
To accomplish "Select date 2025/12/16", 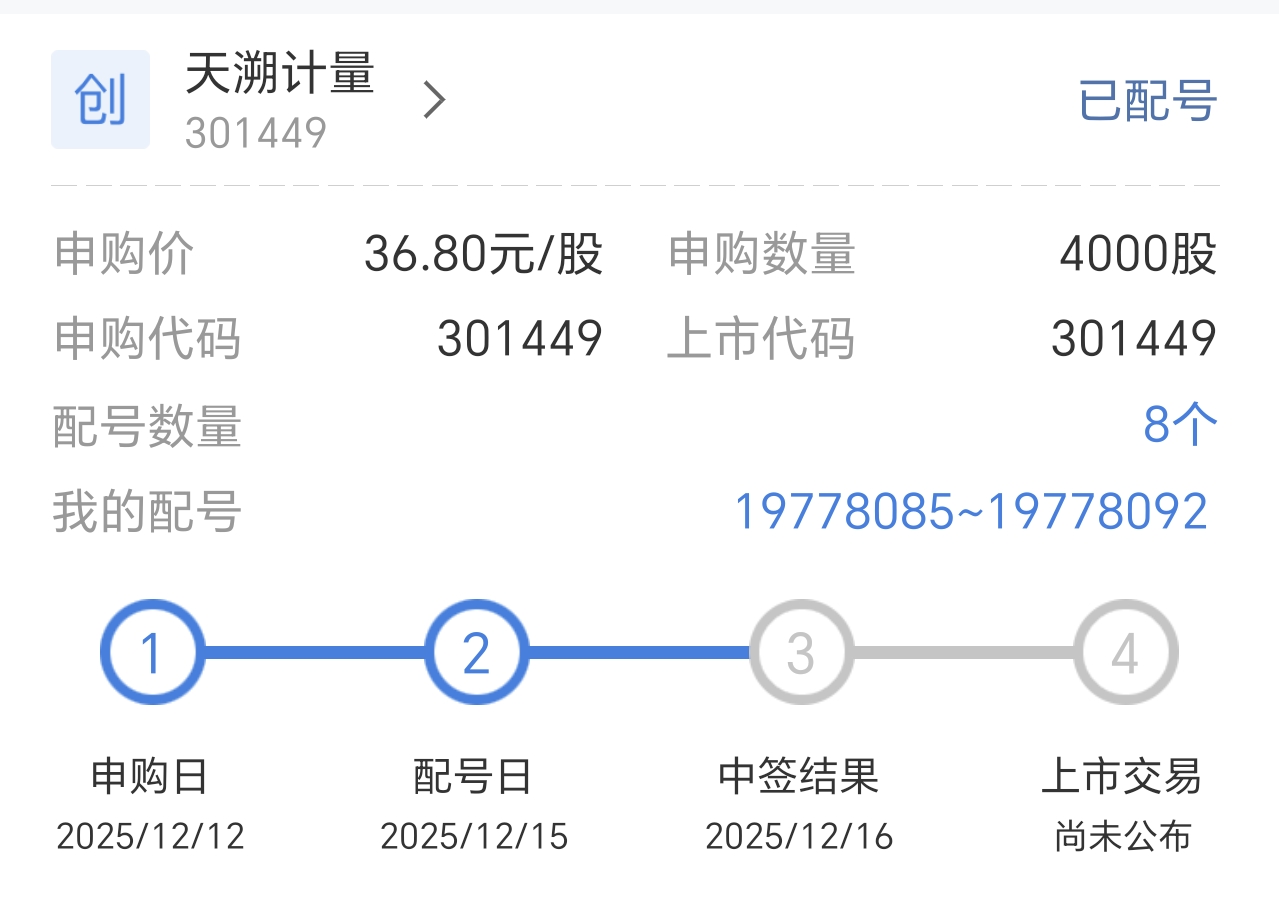I will coord(799,836).
